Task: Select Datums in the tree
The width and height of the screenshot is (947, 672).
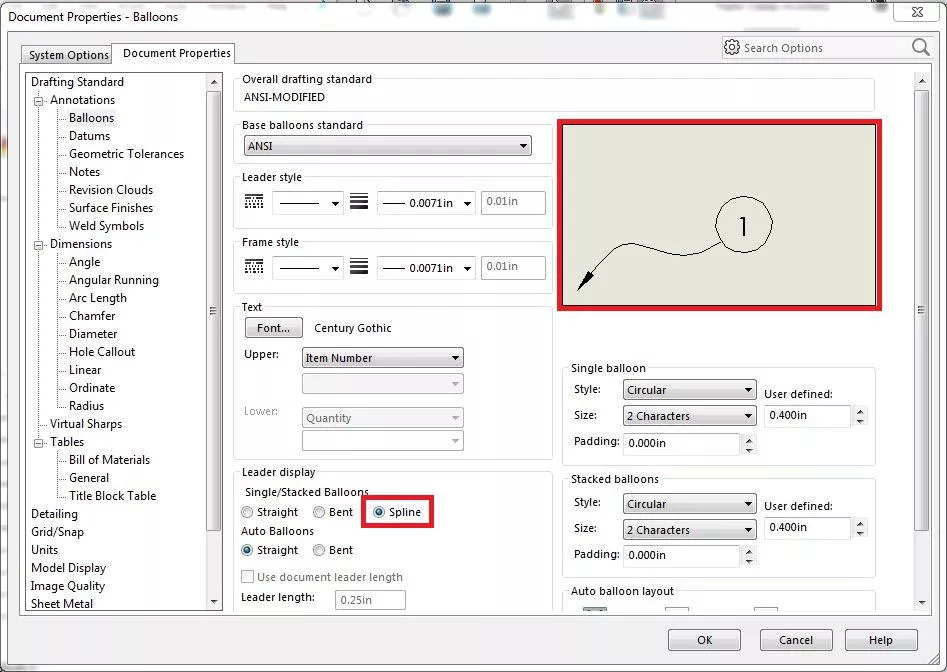Action: pyautogui.click(x=89, y=136)
